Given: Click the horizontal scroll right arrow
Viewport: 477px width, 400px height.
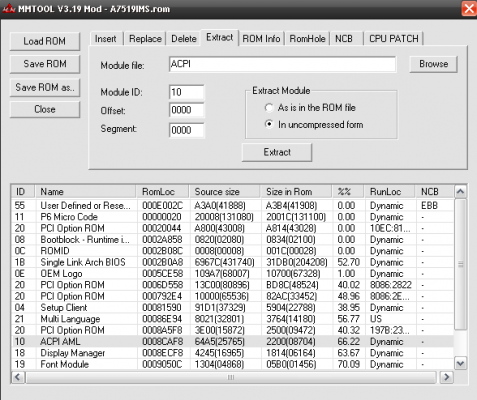Looking at the screenshot, I should tap(447, 377).
